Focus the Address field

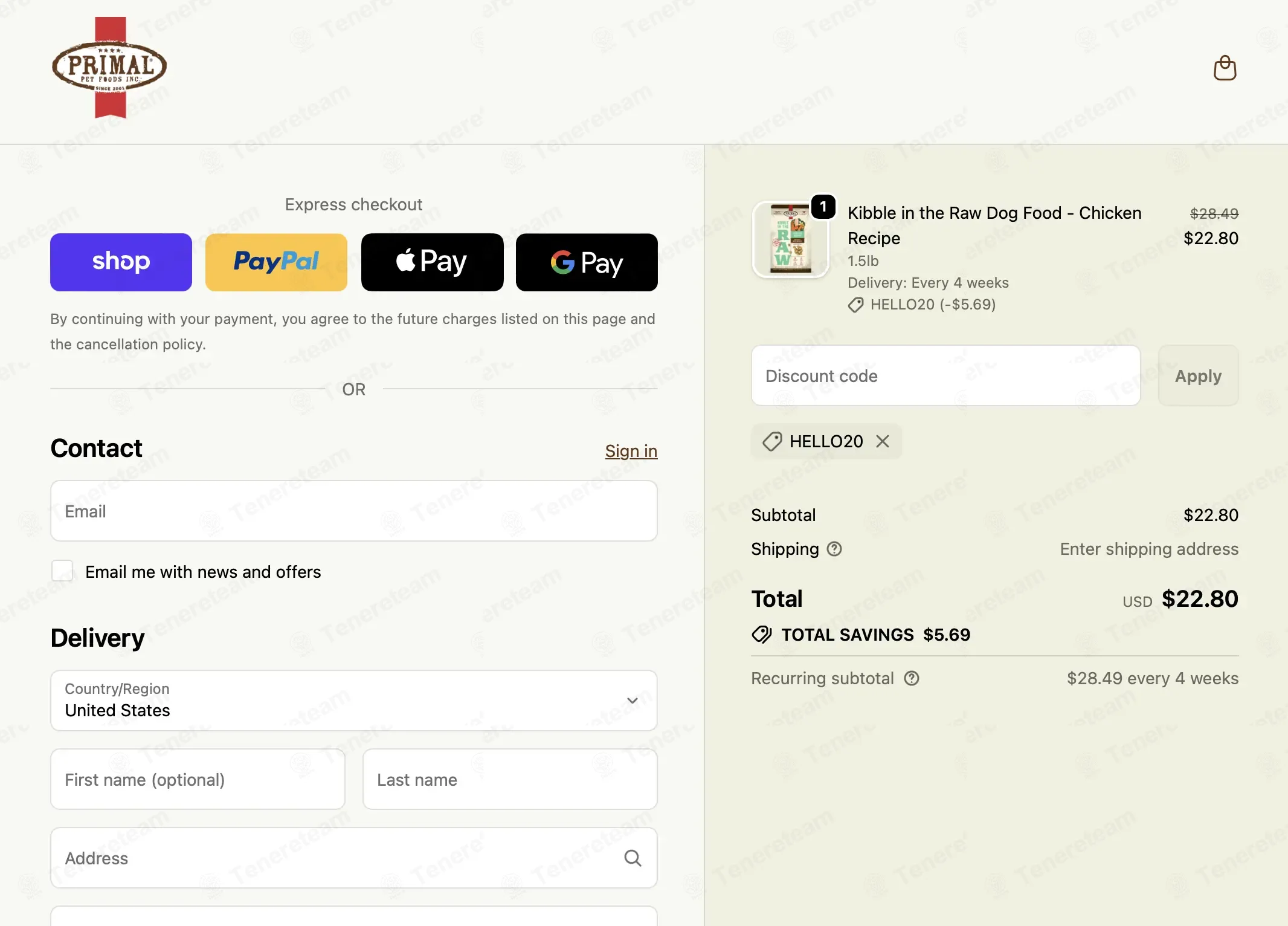[x=354, y=858]
